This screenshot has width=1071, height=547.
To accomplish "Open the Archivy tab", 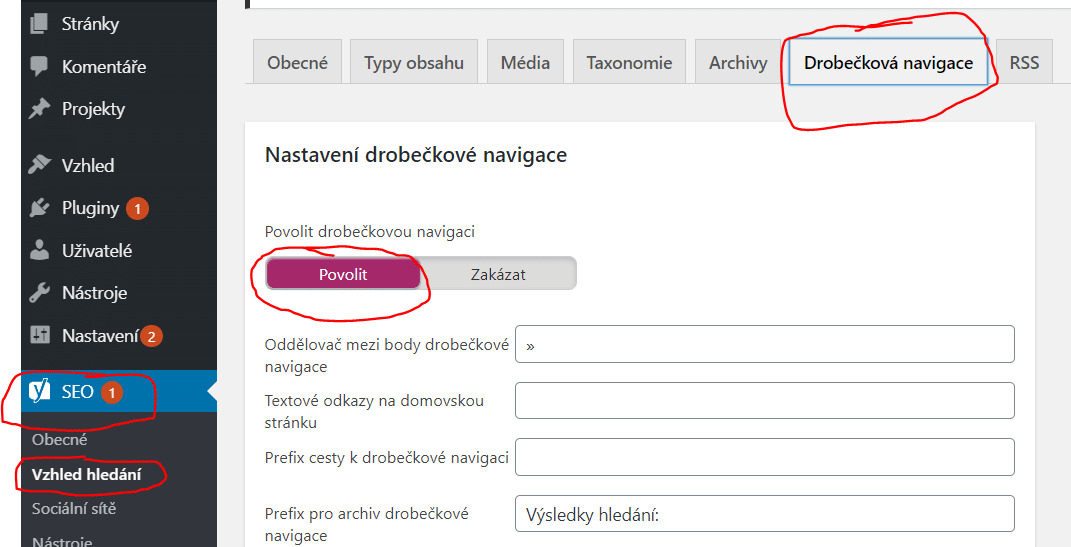I will click(738, 63).
